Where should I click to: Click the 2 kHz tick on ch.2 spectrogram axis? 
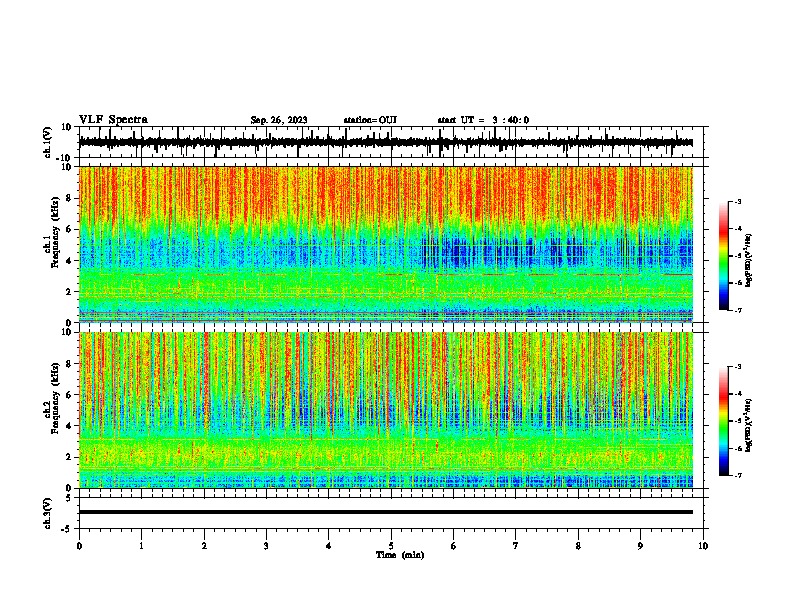pos(70,457)
